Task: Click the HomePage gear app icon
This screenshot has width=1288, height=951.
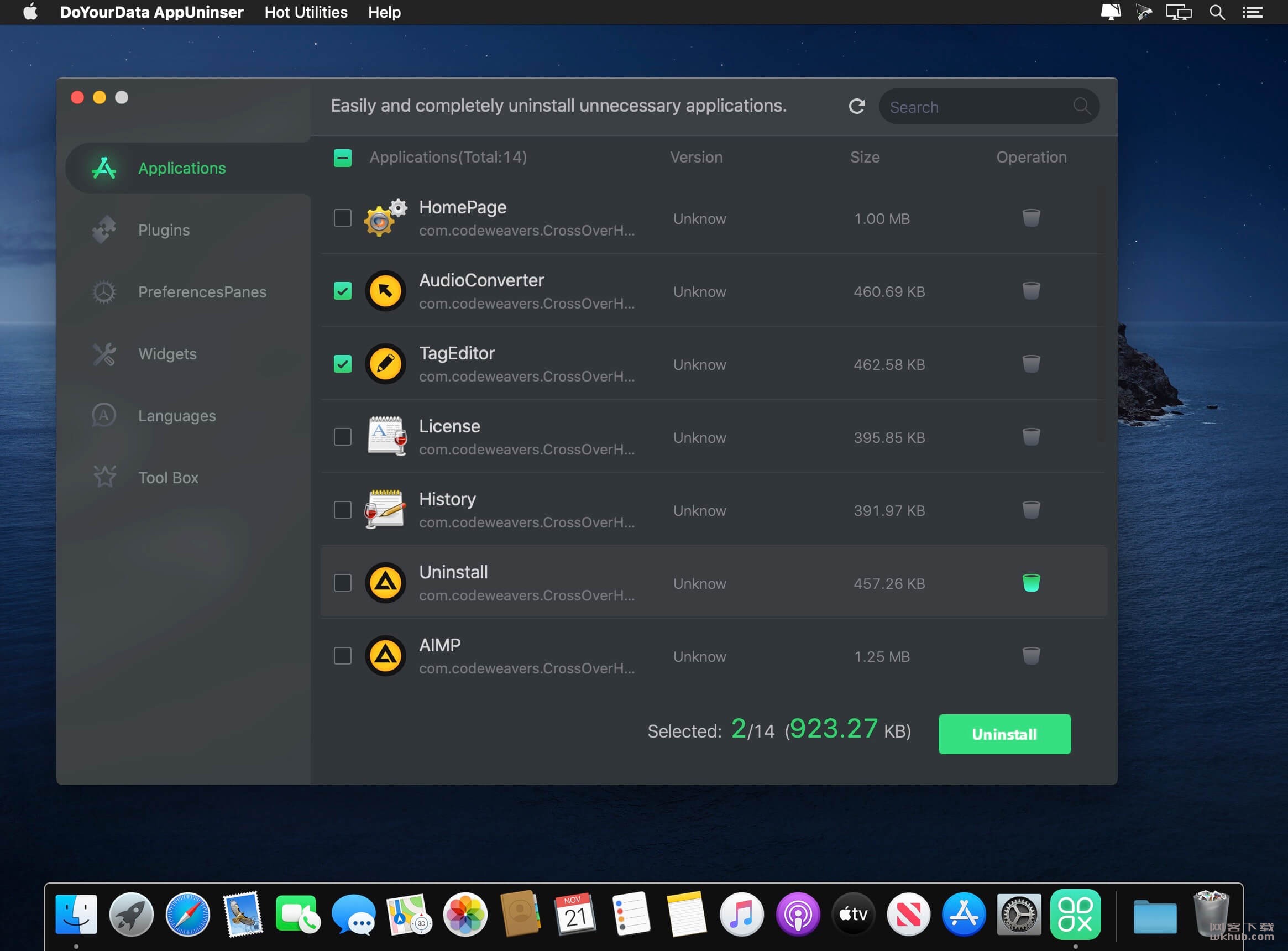Action: coord(386,218)
